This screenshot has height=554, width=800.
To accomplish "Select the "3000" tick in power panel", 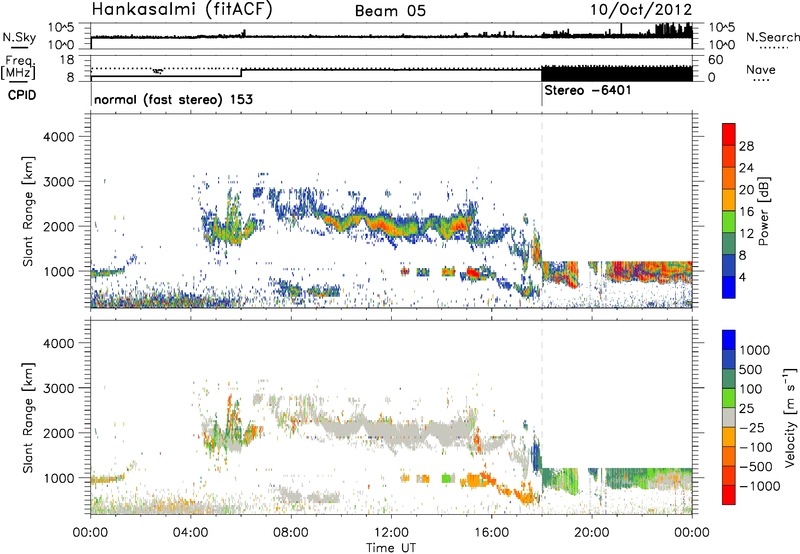I will pyautogui.click(x=59, y=182).
